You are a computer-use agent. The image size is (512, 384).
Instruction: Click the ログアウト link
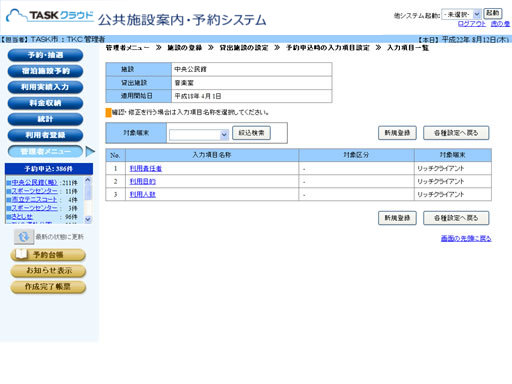tap(472, 24)
